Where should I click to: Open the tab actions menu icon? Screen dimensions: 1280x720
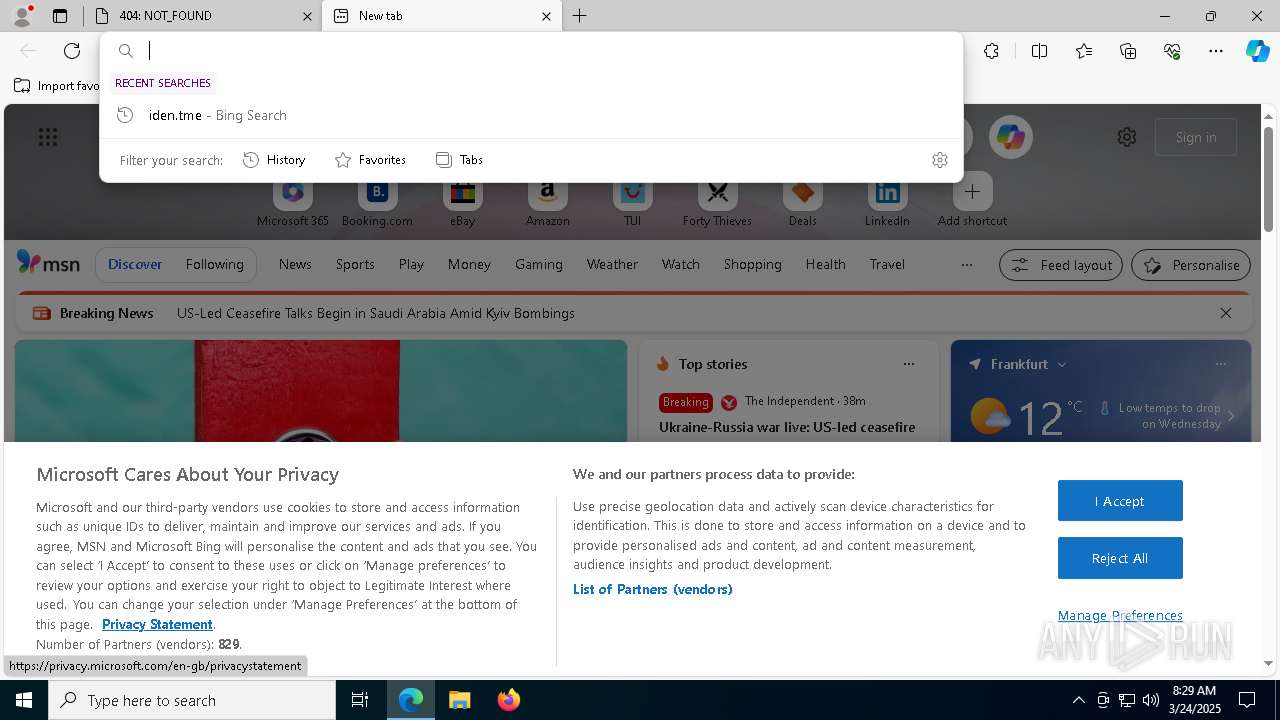click(x=60, y=16)
